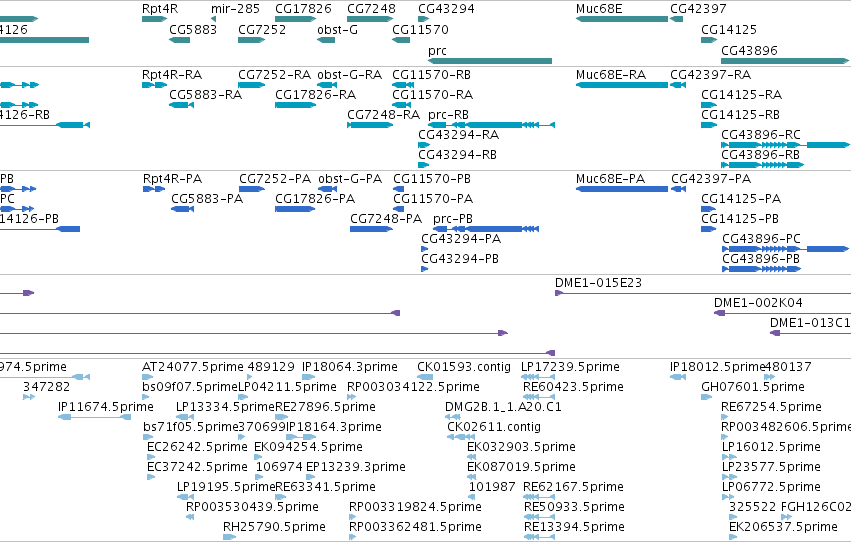Select the CK01593.contig feature
The width and height of the screenshot is (851, 542).
425,377
